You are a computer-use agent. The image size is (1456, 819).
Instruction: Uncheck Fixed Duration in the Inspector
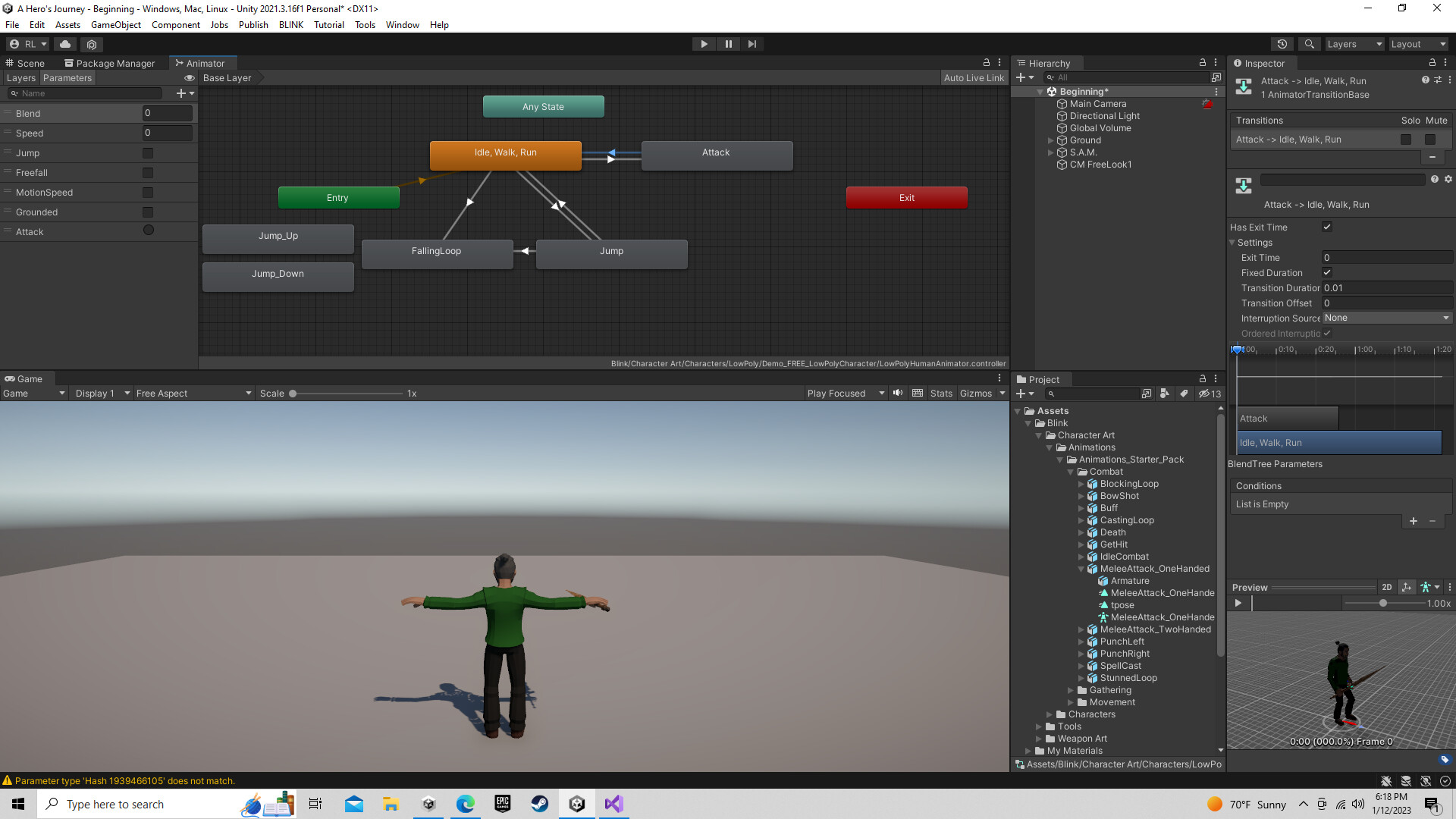[x=1326, y=272]
